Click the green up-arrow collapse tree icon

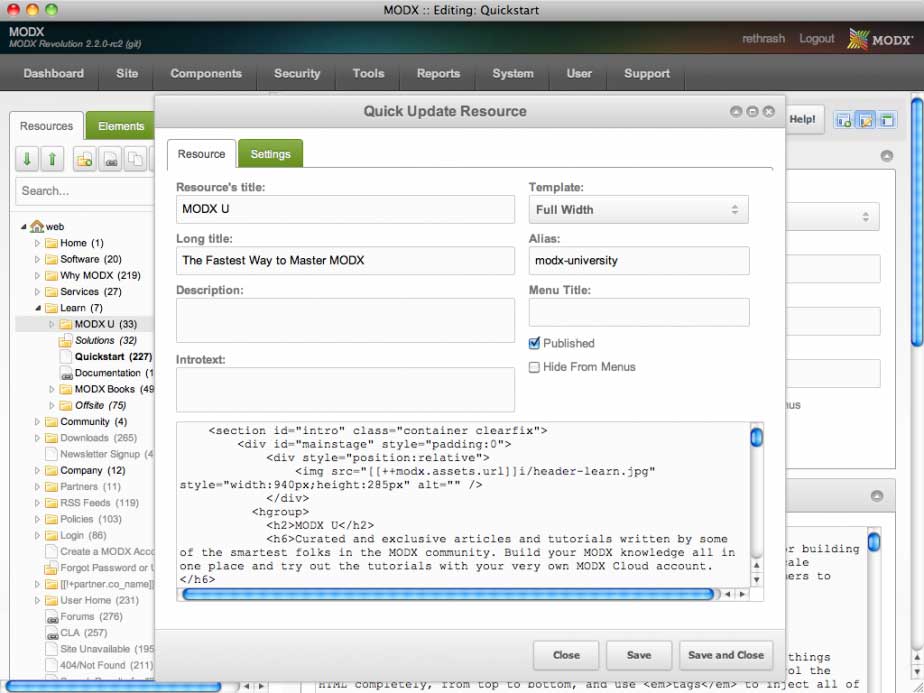(x=52, y=159)
